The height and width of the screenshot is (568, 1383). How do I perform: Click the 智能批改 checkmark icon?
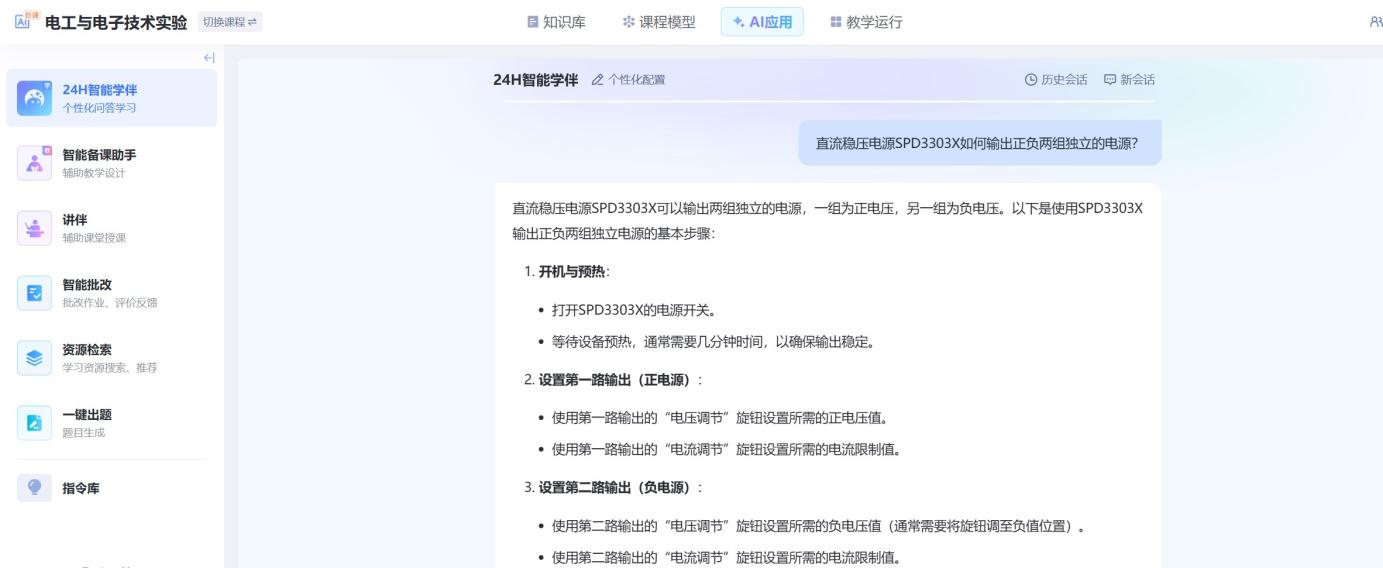[35, 293]
